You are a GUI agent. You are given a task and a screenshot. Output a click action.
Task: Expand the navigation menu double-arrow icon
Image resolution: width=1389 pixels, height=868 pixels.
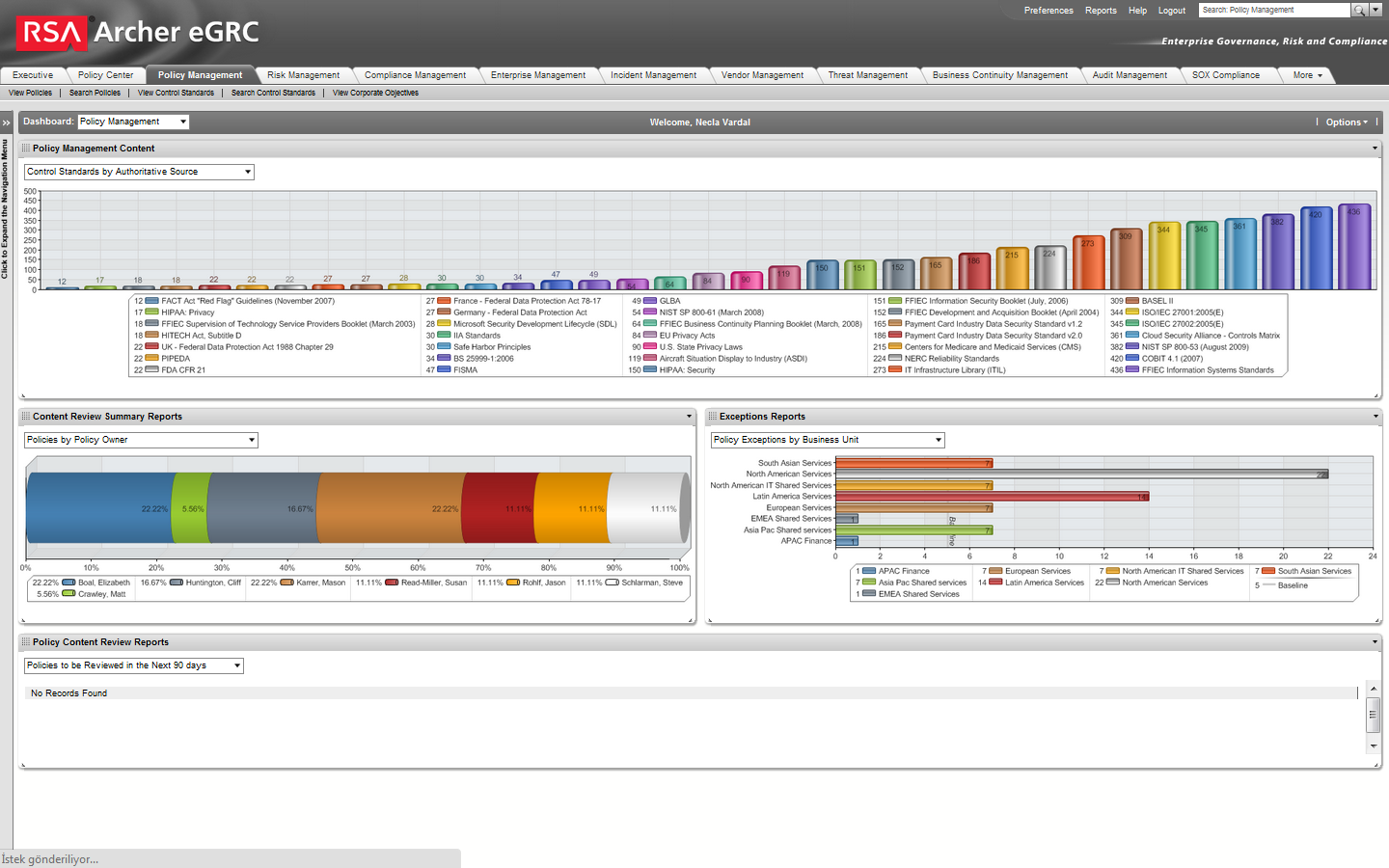coord(6,122)
